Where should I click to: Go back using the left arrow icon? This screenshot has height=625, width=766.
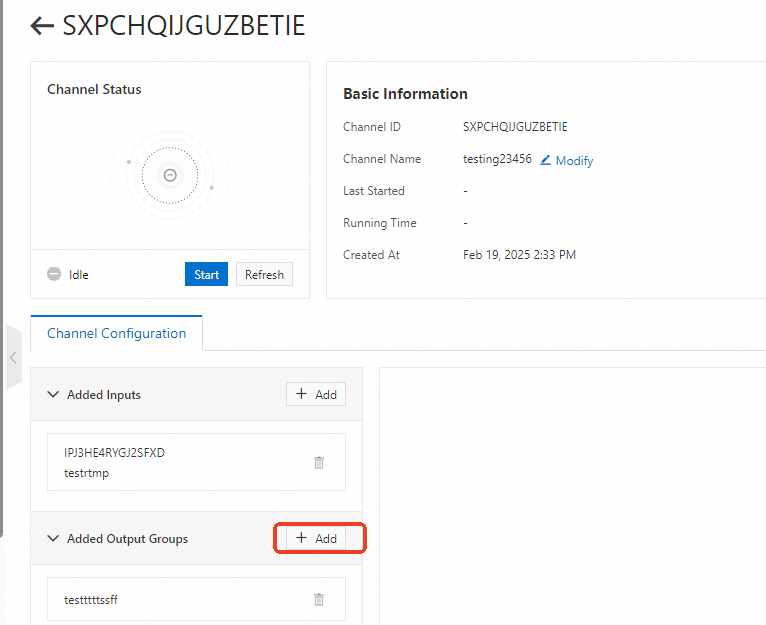click(x=42, y=25)
